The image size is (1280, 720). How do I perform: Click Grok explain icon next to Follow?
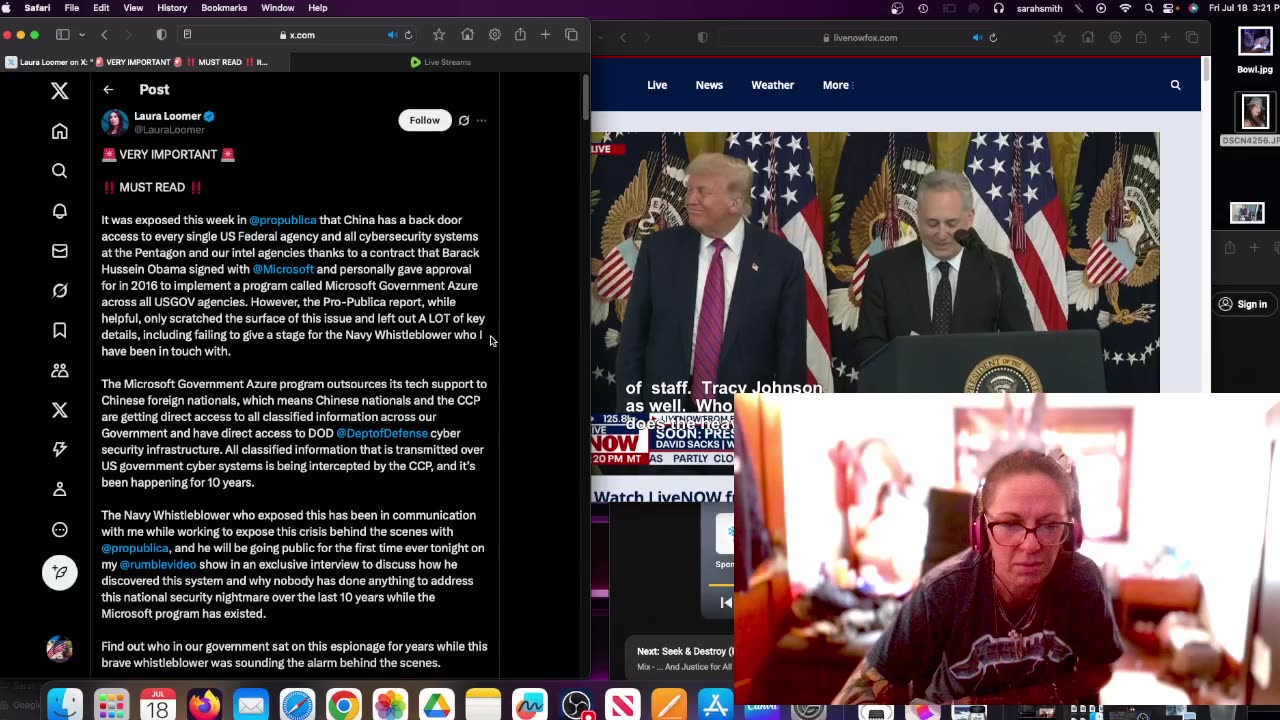coord(464,120)
